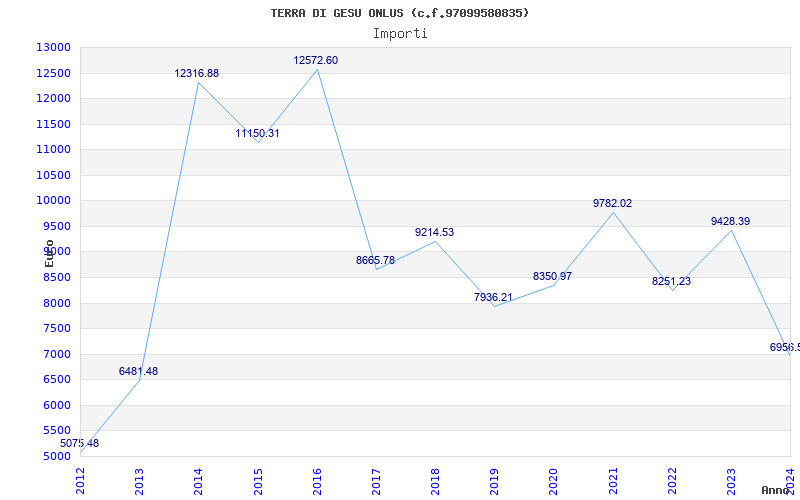This screenshot has height=500, width=800.
Task: Click the Importi subtitle
Action: (400, 34)
